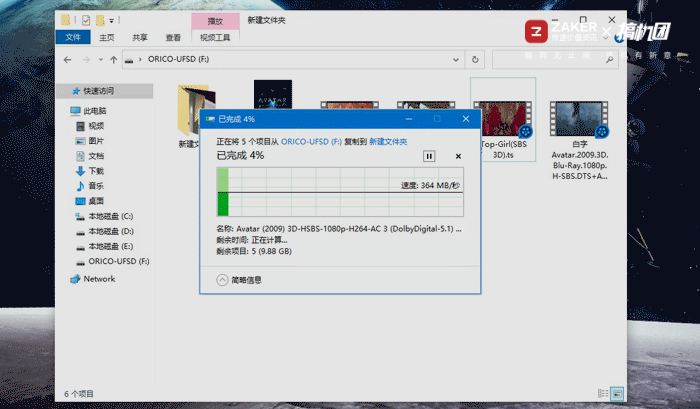The width and height of the screenshot is (700, 409).
Task: Click the search magnifier icon
Action: pyautogui.click(x=609, y=59)
